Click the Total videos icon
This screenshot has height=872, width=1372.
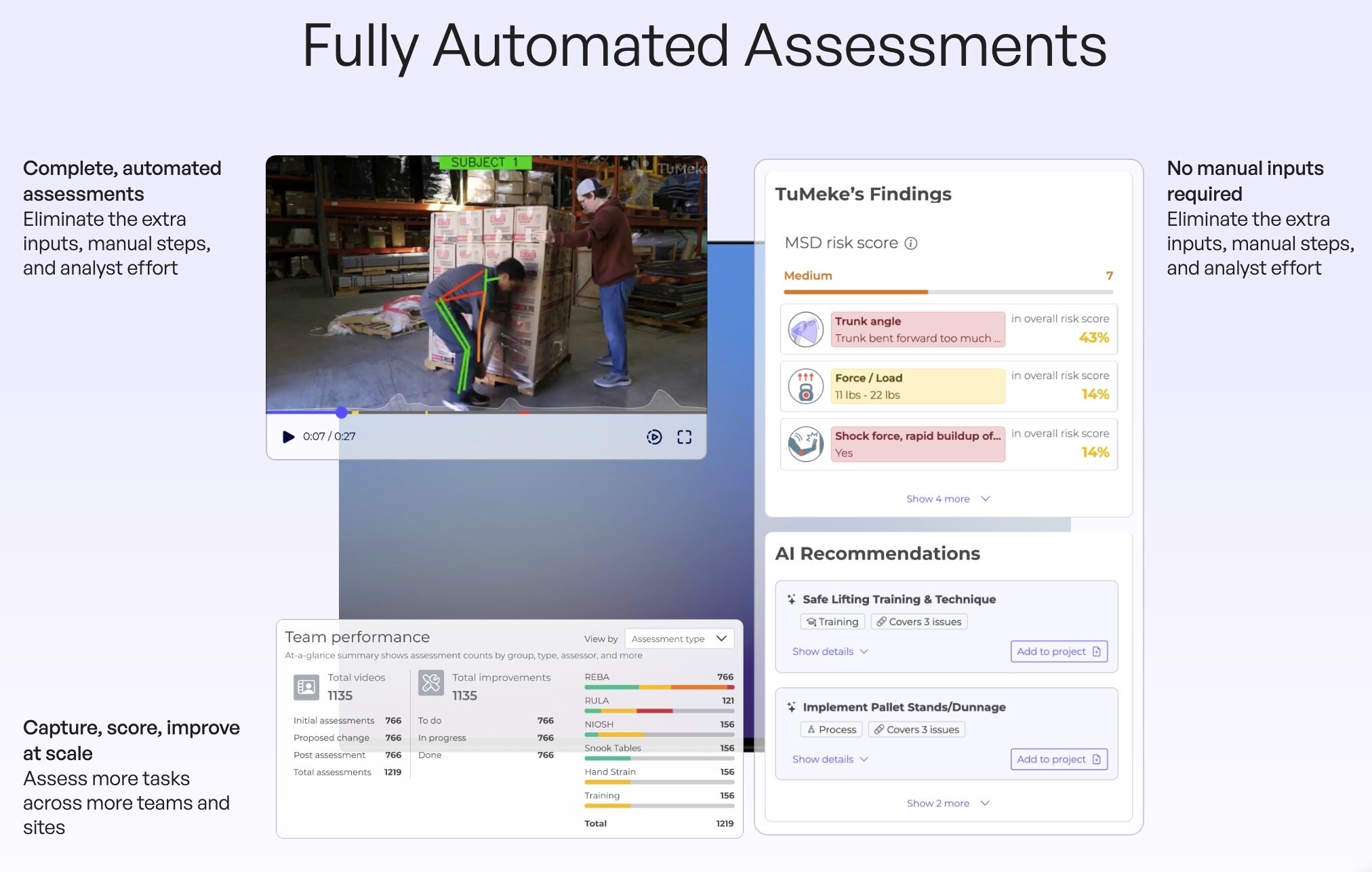pyautogui.click(x=306, y=686)
